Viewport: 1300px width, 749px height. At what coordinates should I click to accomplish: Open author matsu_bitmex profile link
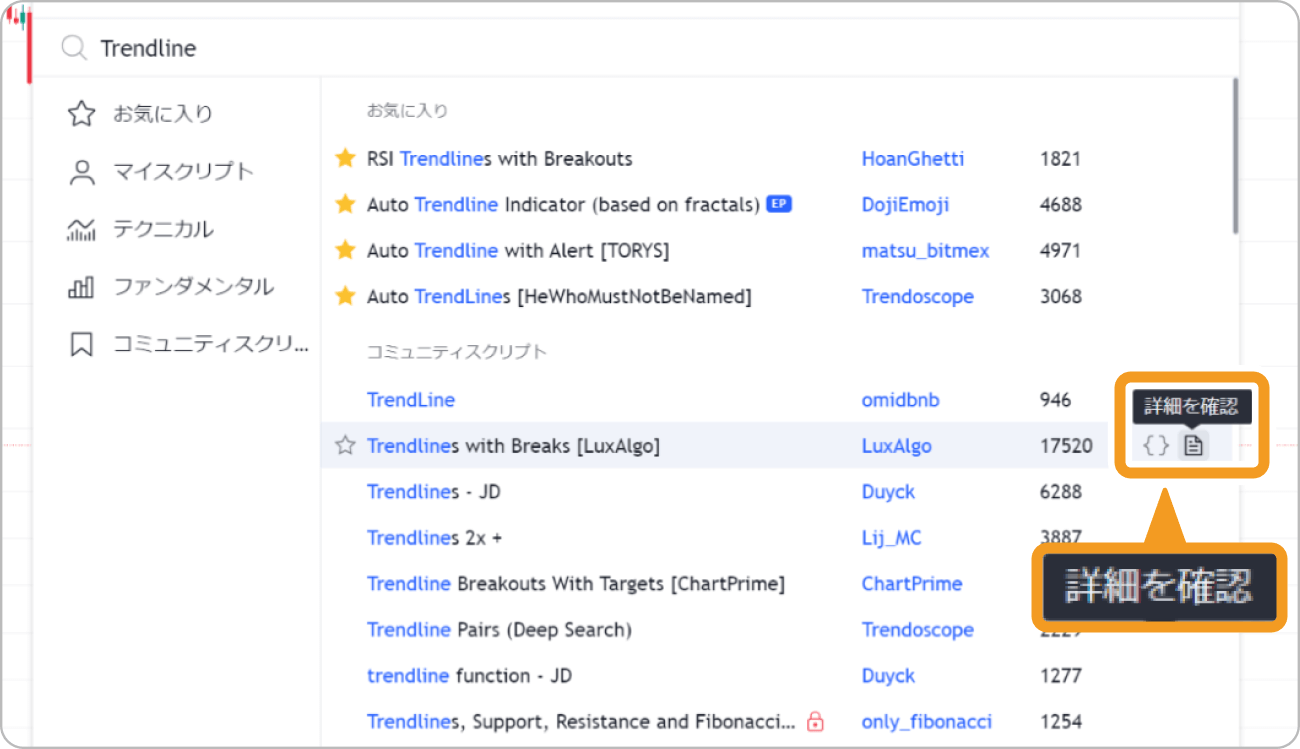tap(926, 251)
